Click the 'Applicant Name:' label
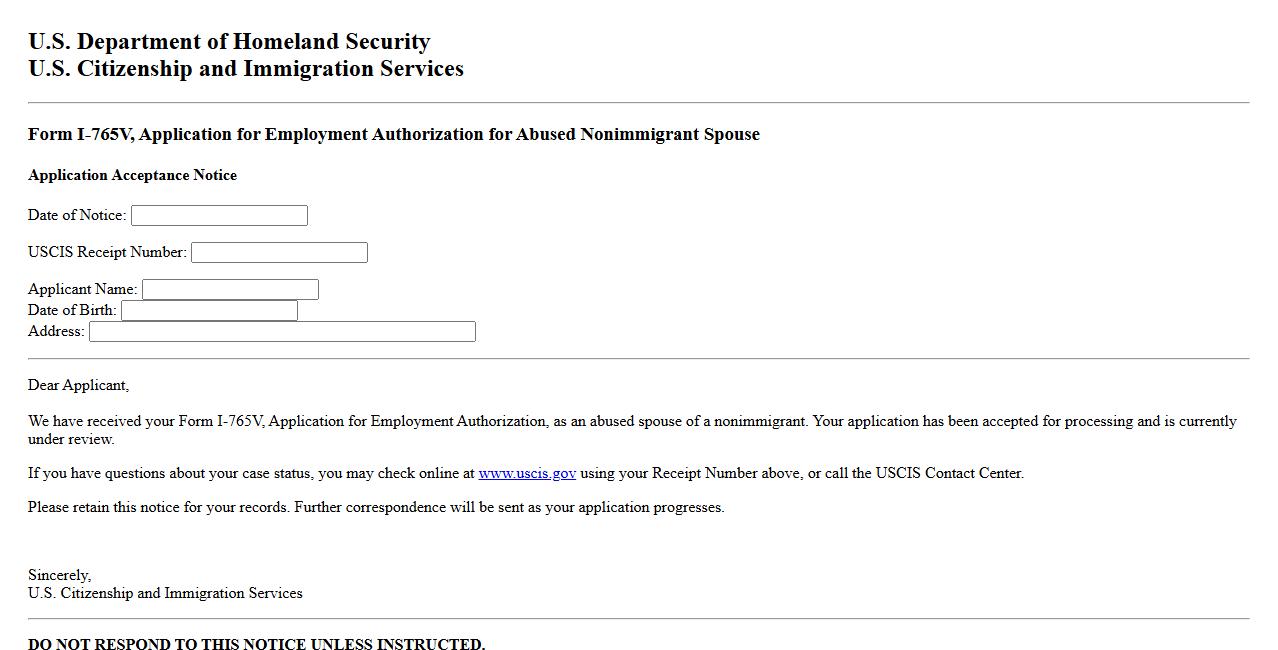Image resolution: width=1278 pixels, height=650 pixels. [82, 290]
